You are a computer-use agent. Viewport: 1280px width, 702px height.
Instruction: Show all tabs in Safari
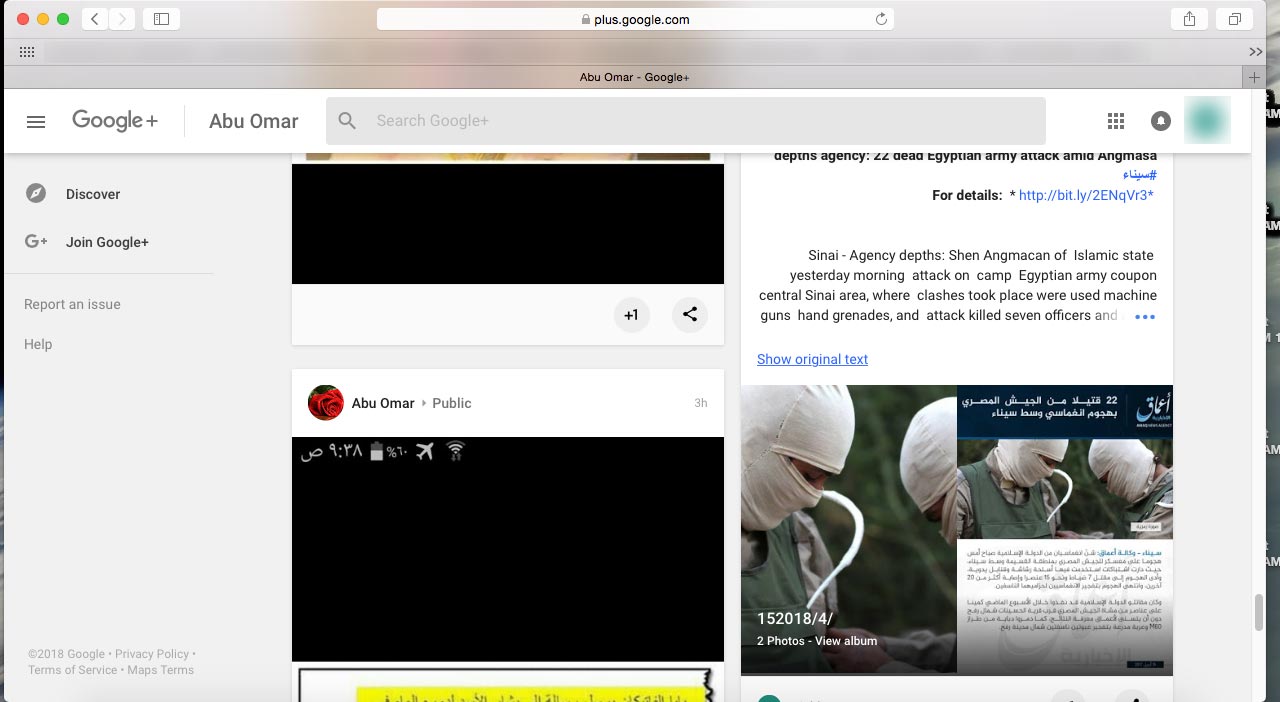[x=1235, y=19]
